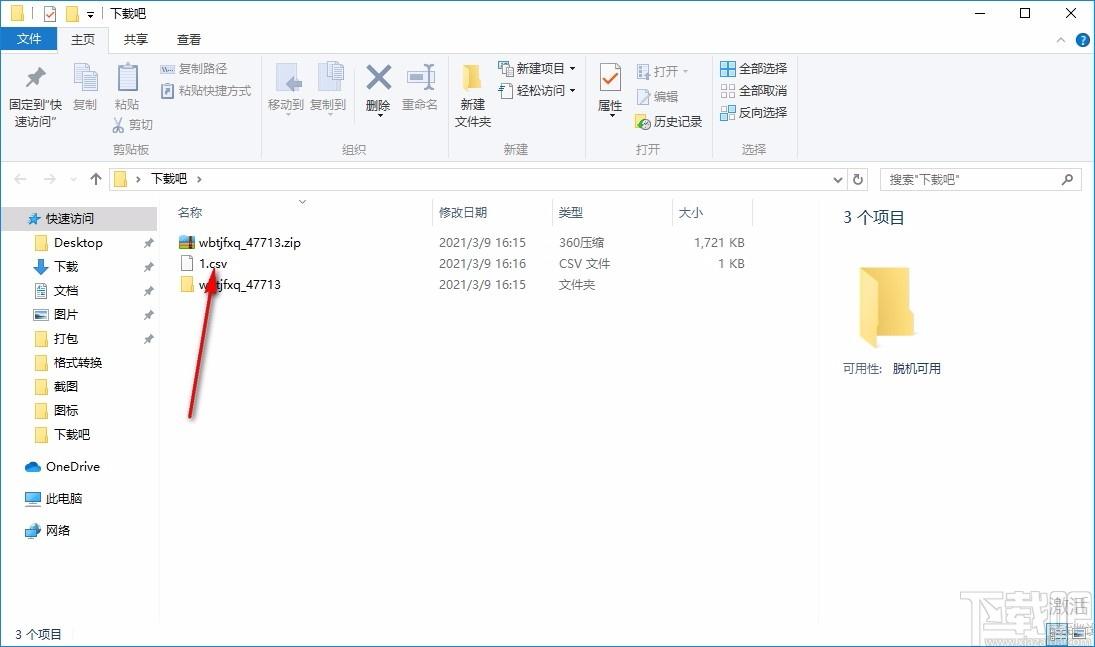Click the Forward navigation arrow
This screenshot has height=647, width=1095.
coord(50,179)
